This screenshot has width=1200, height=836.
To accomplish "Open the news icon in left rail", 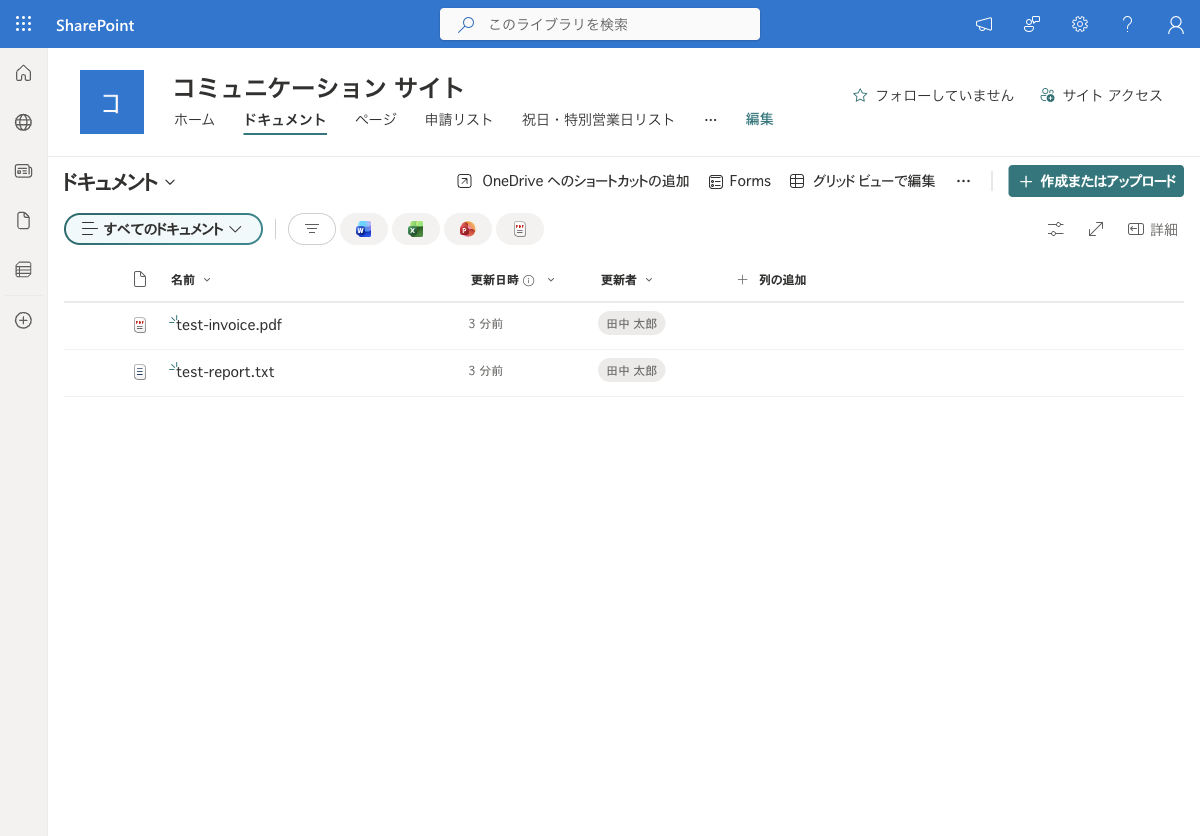I will [24, 171].
